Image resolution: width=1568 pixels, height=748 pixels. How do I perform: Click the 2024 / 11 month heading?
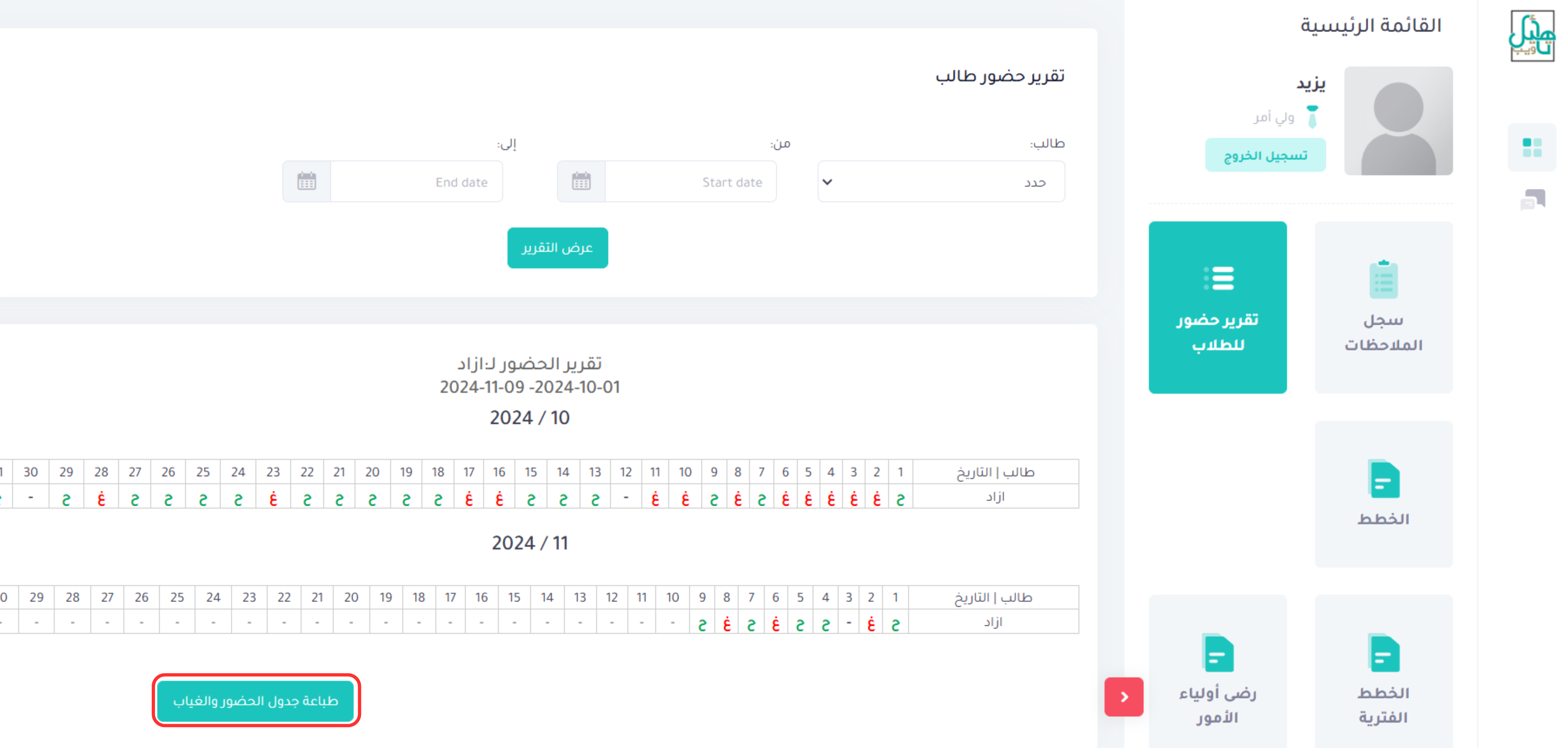530,543
